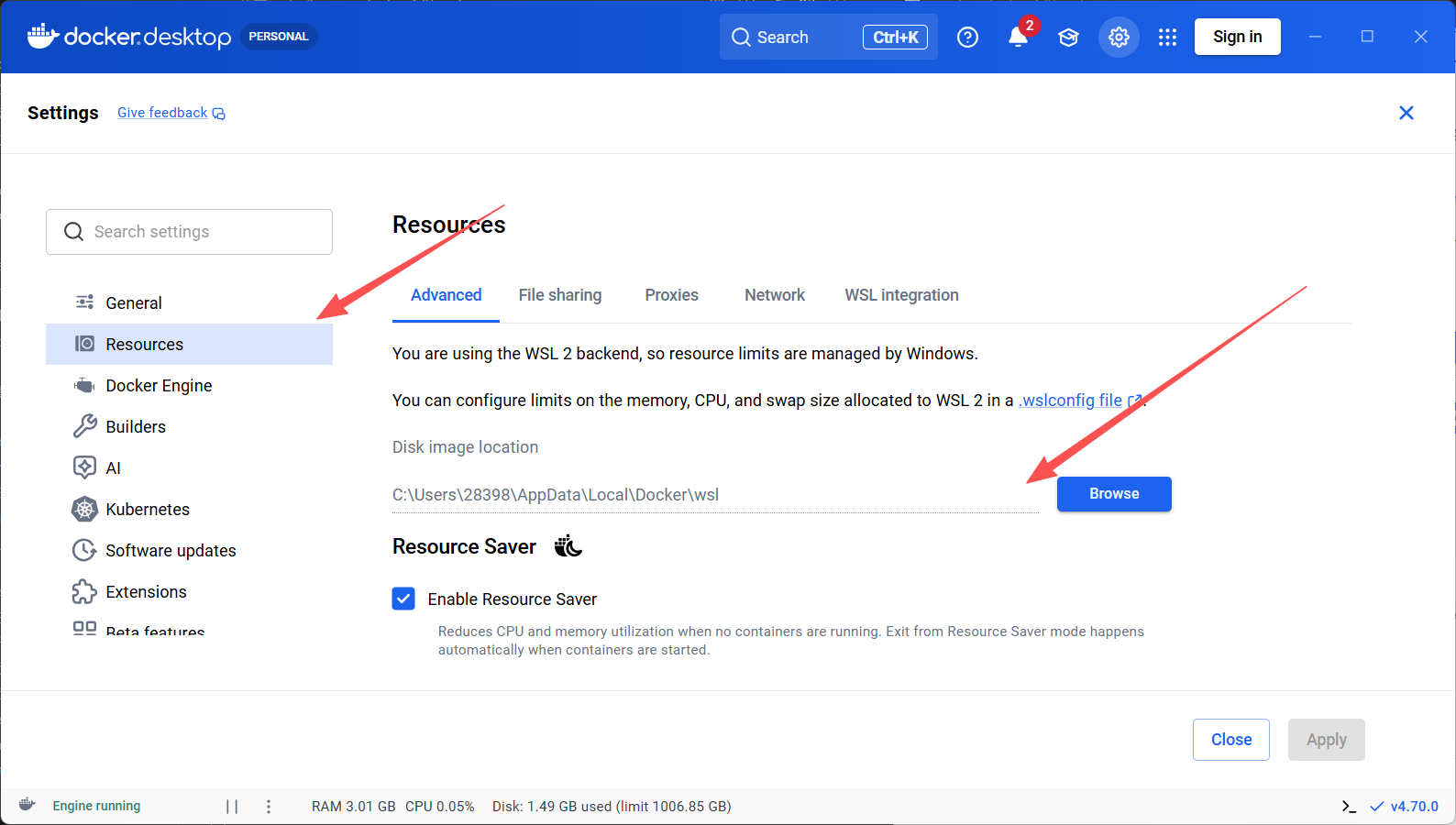The width and height of the screenshot is (1456, 825).
Task: Click the Software updates clock icon
Action: coord(84,550)
